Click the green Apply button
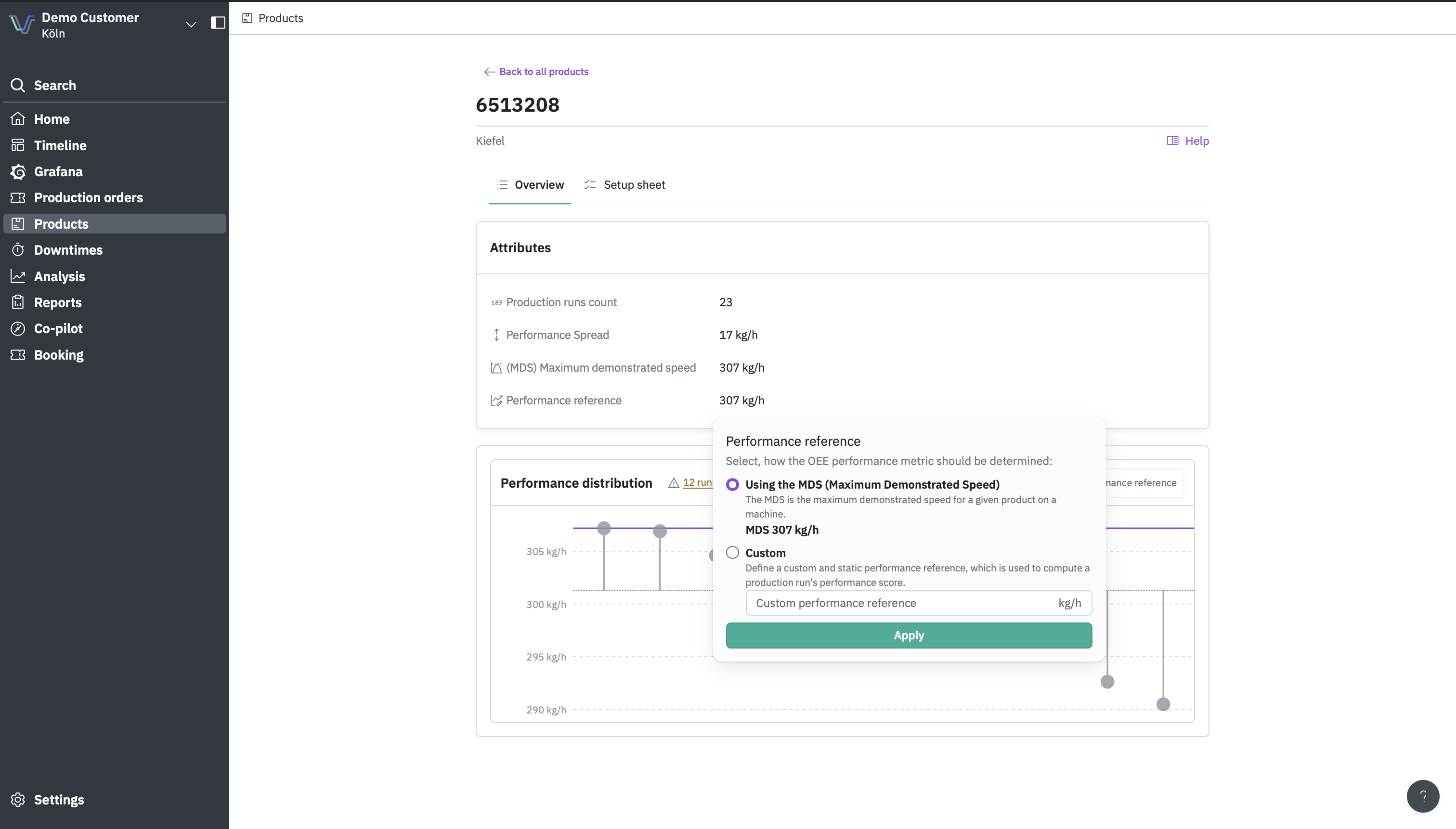Screen dimensions: 1456x829 coord(909,635)
